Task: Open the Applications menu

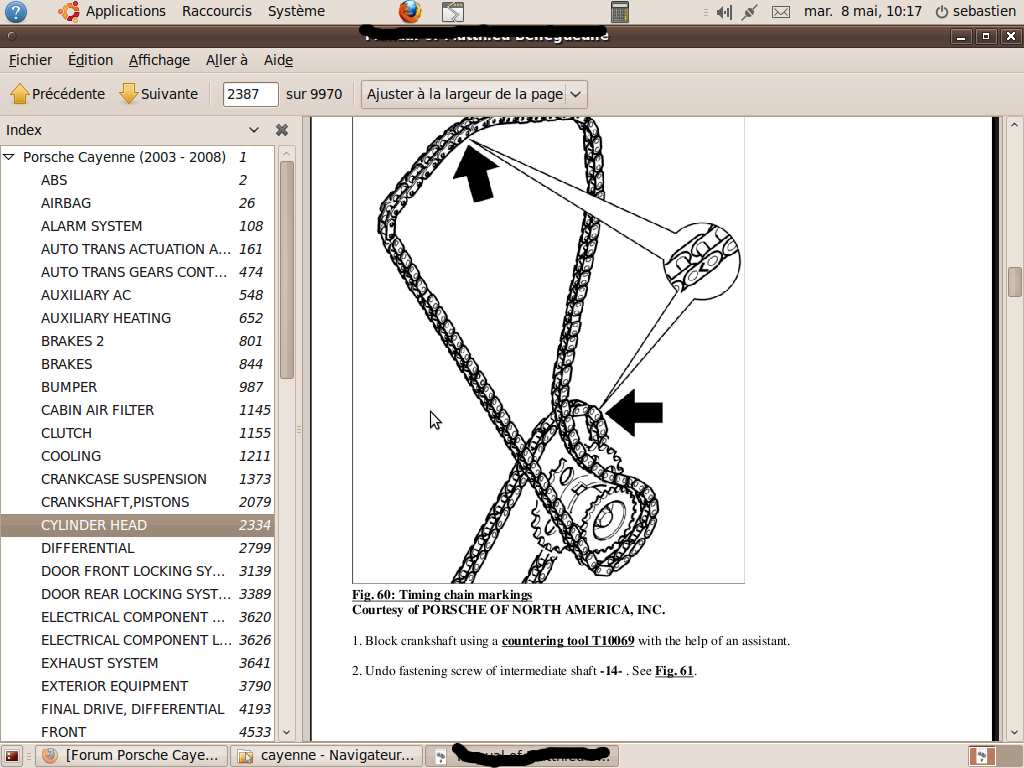Action: point(125,11)
